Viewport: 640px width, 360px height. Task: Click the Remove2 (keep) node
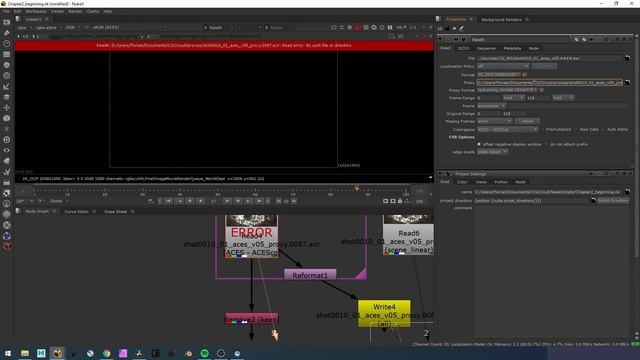click(252, 319)
